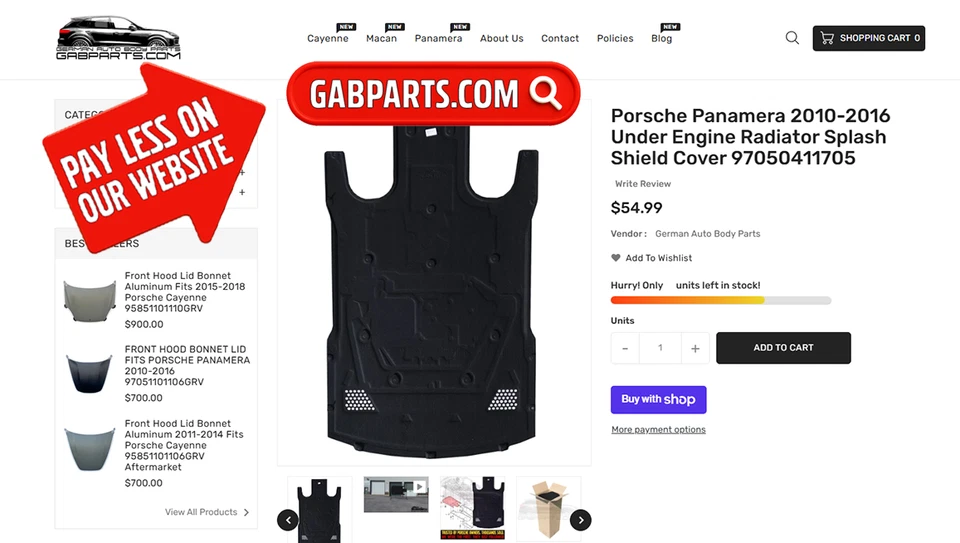
Task: Click the Buy with Shop button
Action: point(658,400)
